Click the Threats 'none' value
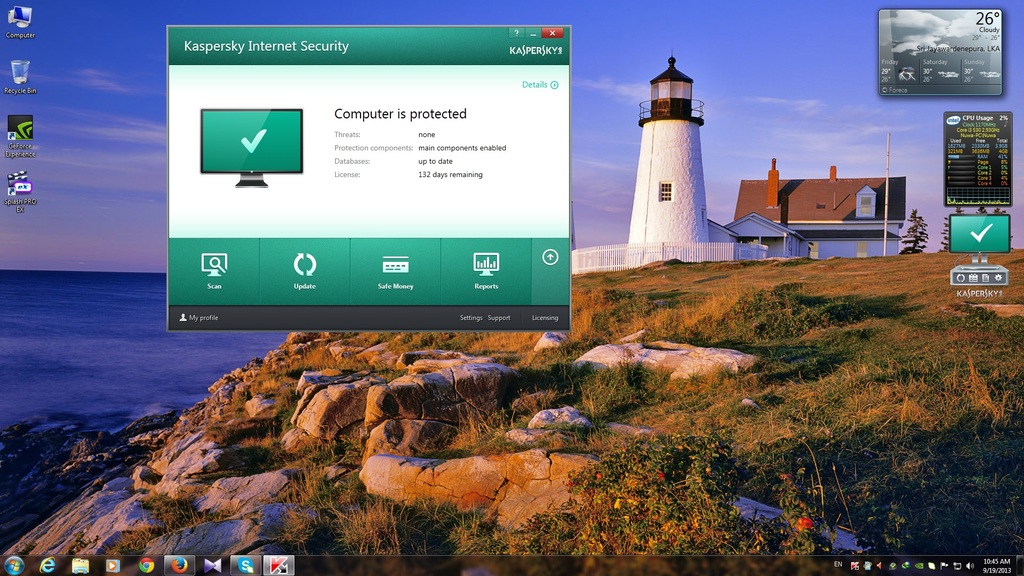 tap(426, 135)
